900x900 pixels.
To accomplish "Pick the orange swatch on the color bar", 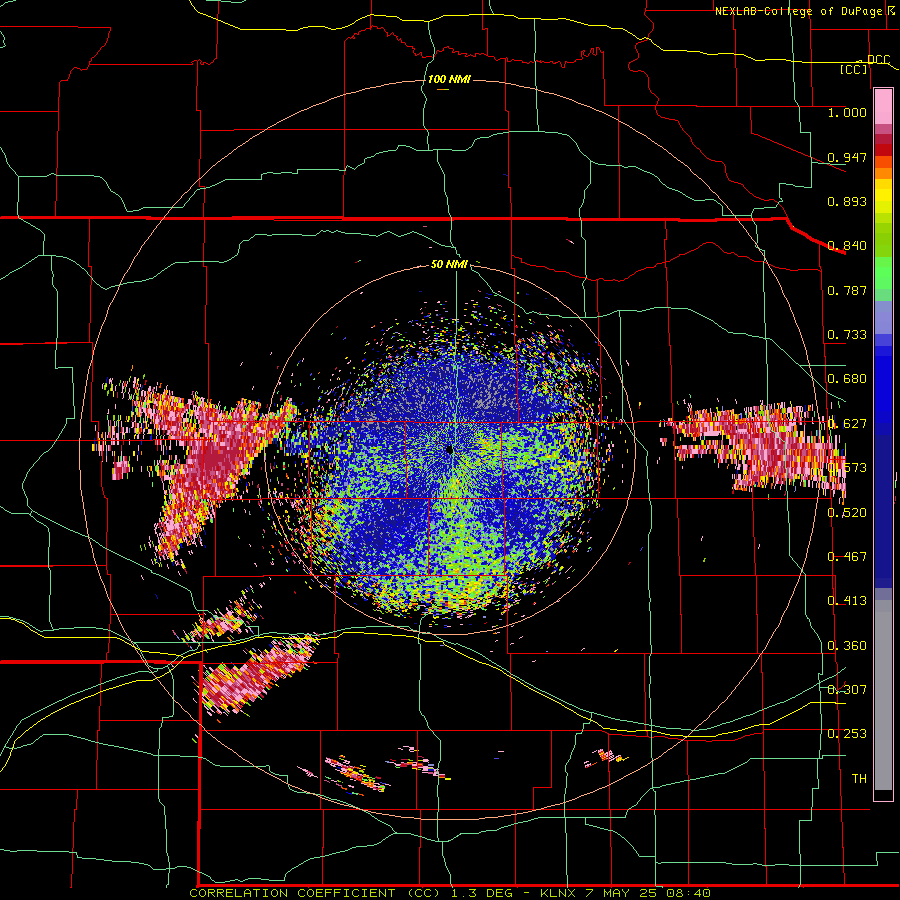I will pos(883,173).
